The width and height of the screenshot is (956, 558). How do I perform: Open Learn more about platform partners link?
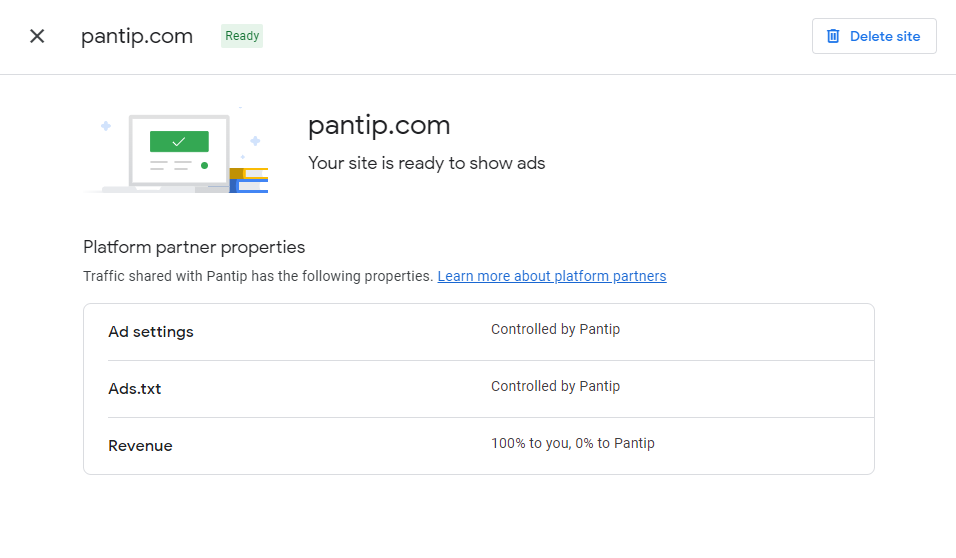pyautogui.click(x=552, y=276)
